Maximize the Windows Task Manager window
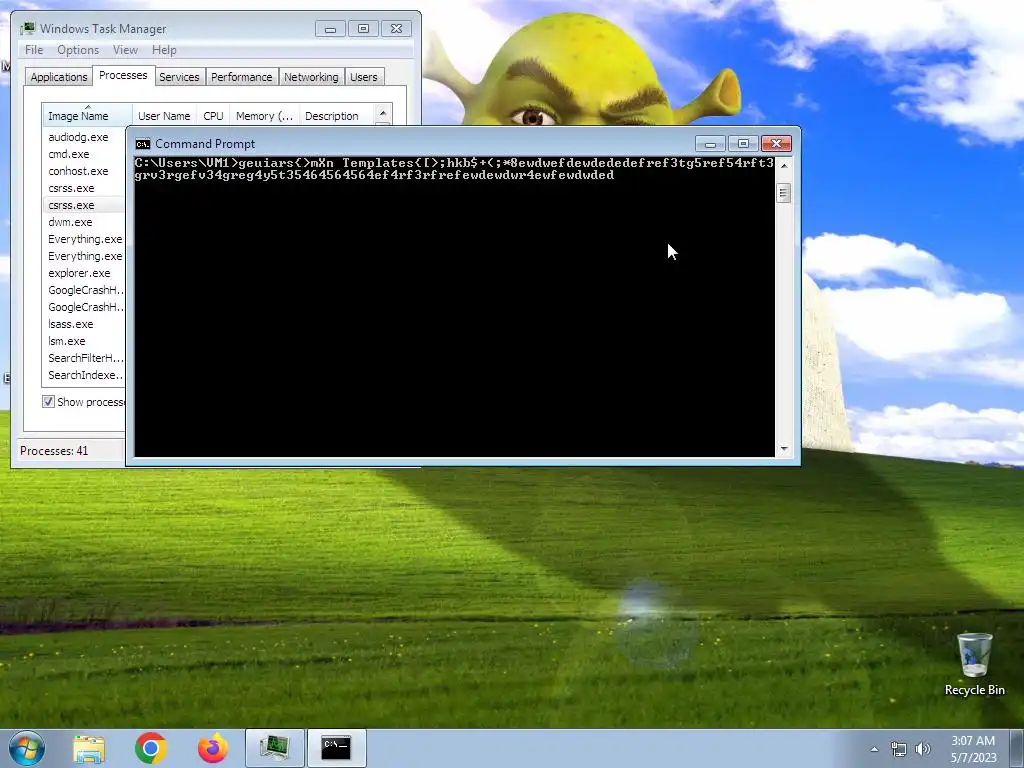1024x768 pixels. [x=363, y=29]
